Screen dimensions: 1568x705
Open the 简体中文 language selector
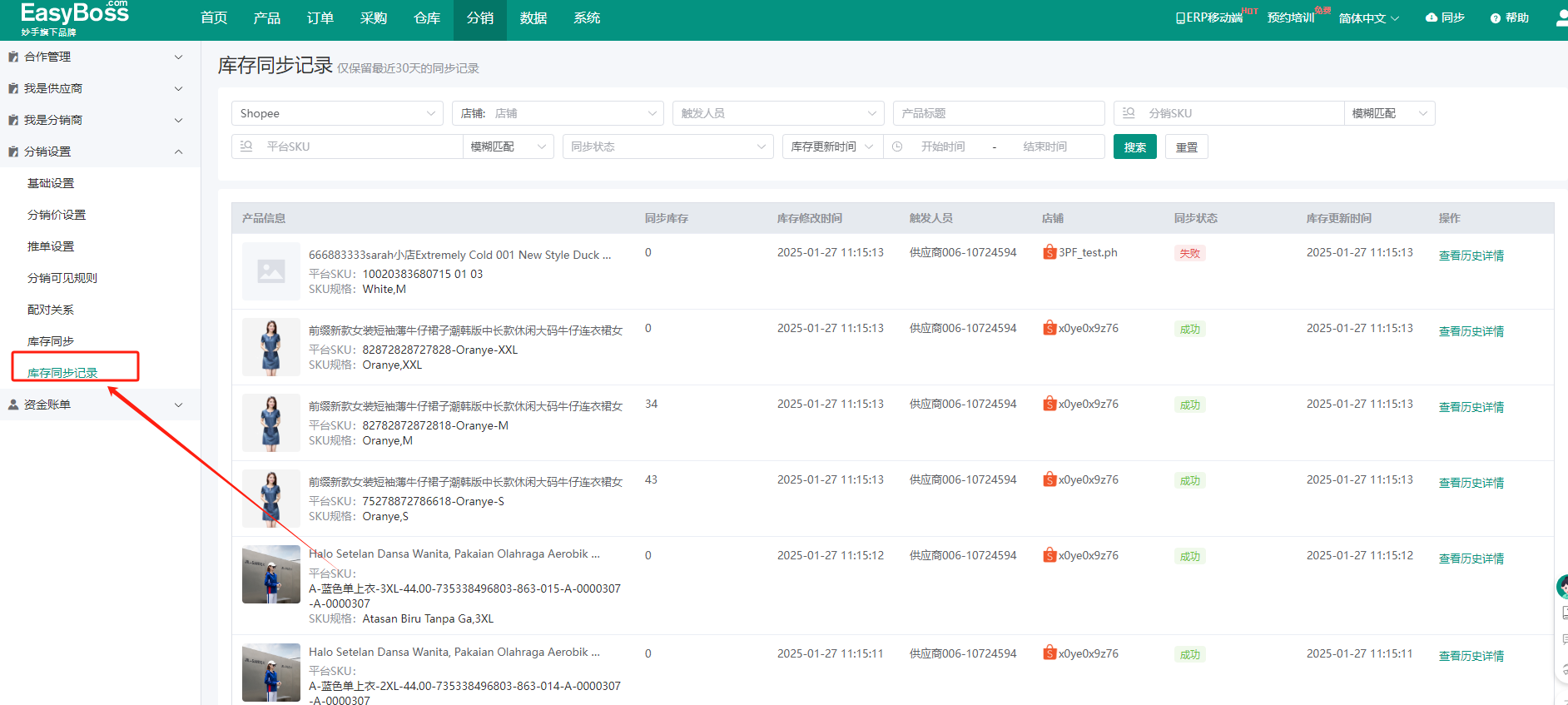click(1368, 18)
